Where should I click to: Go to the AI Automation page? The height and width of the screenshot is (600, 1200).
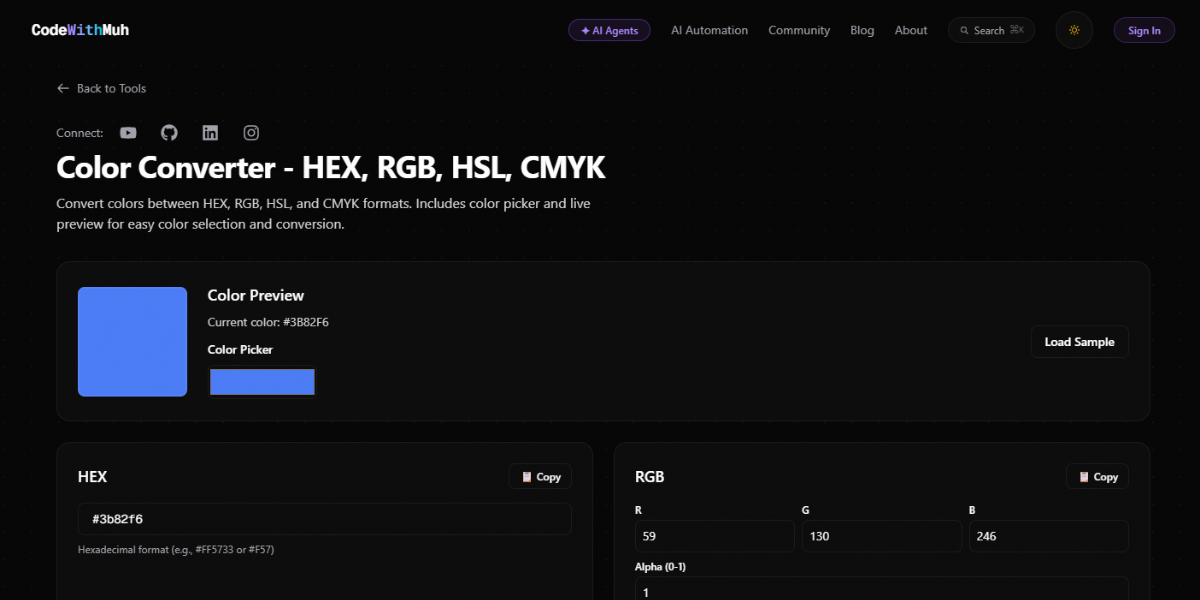(x=709, y=30)
